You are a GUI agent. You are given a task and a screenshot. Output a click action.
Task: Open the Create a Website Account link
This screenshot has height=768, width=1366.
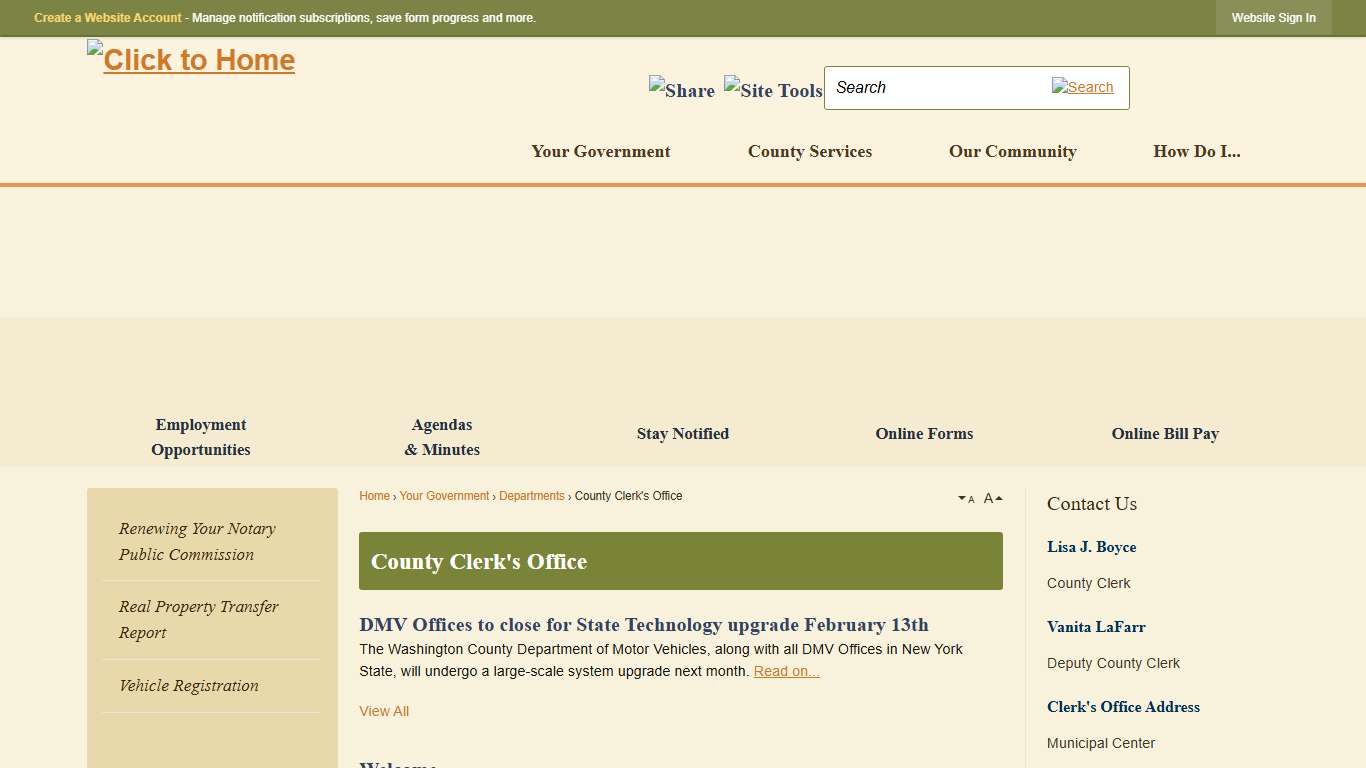[x=106, y=17]
